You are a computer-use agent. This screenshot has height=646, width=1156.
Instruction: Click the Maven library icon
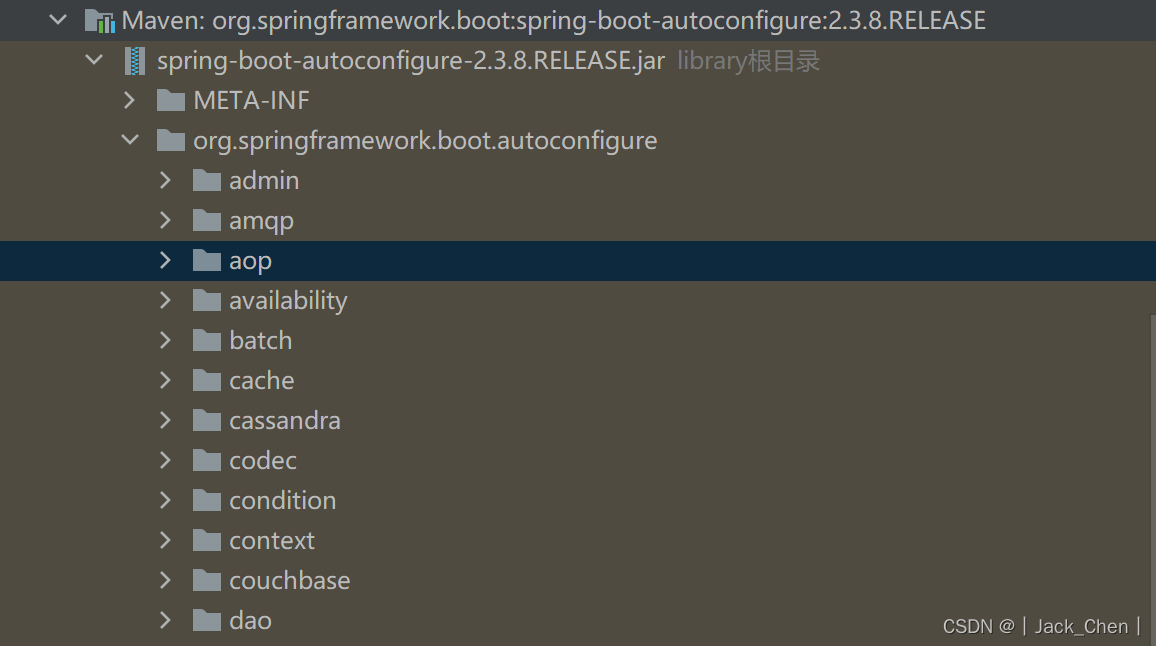tap(100, 21)
